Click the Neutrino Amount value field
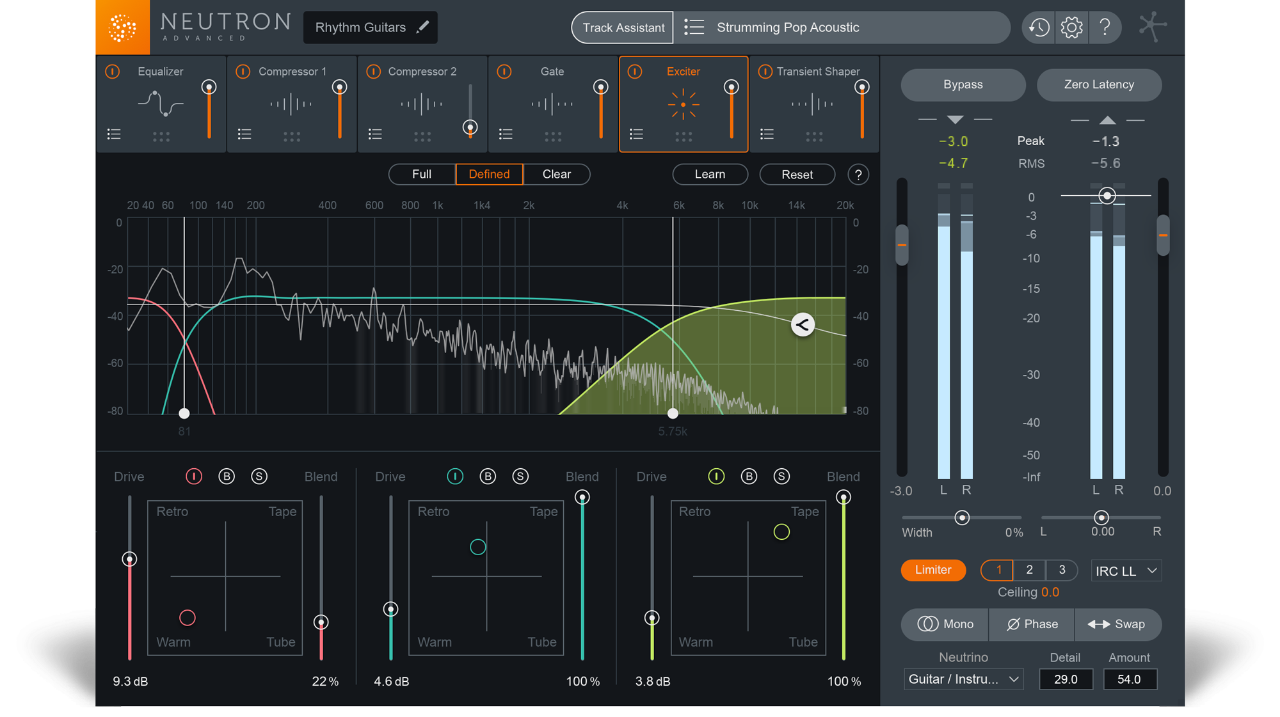The width and height of the screenshot is (1280, 717). coord(1130,679)
